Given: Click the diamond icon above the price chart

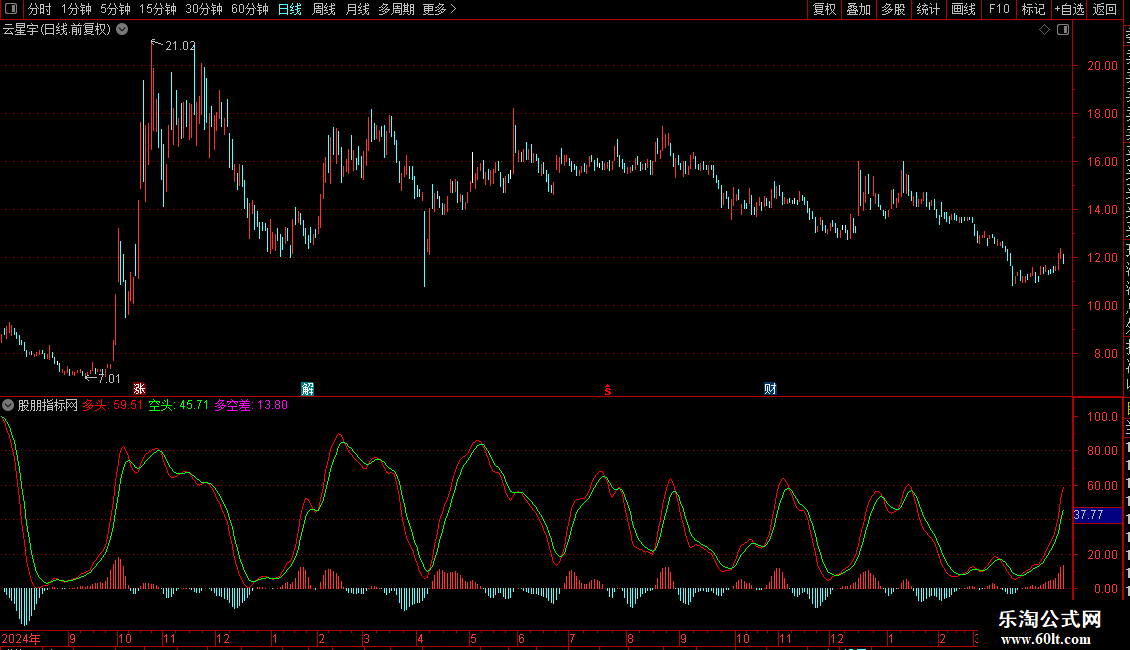Looking at the screenshot, I should coord(1044,30).
